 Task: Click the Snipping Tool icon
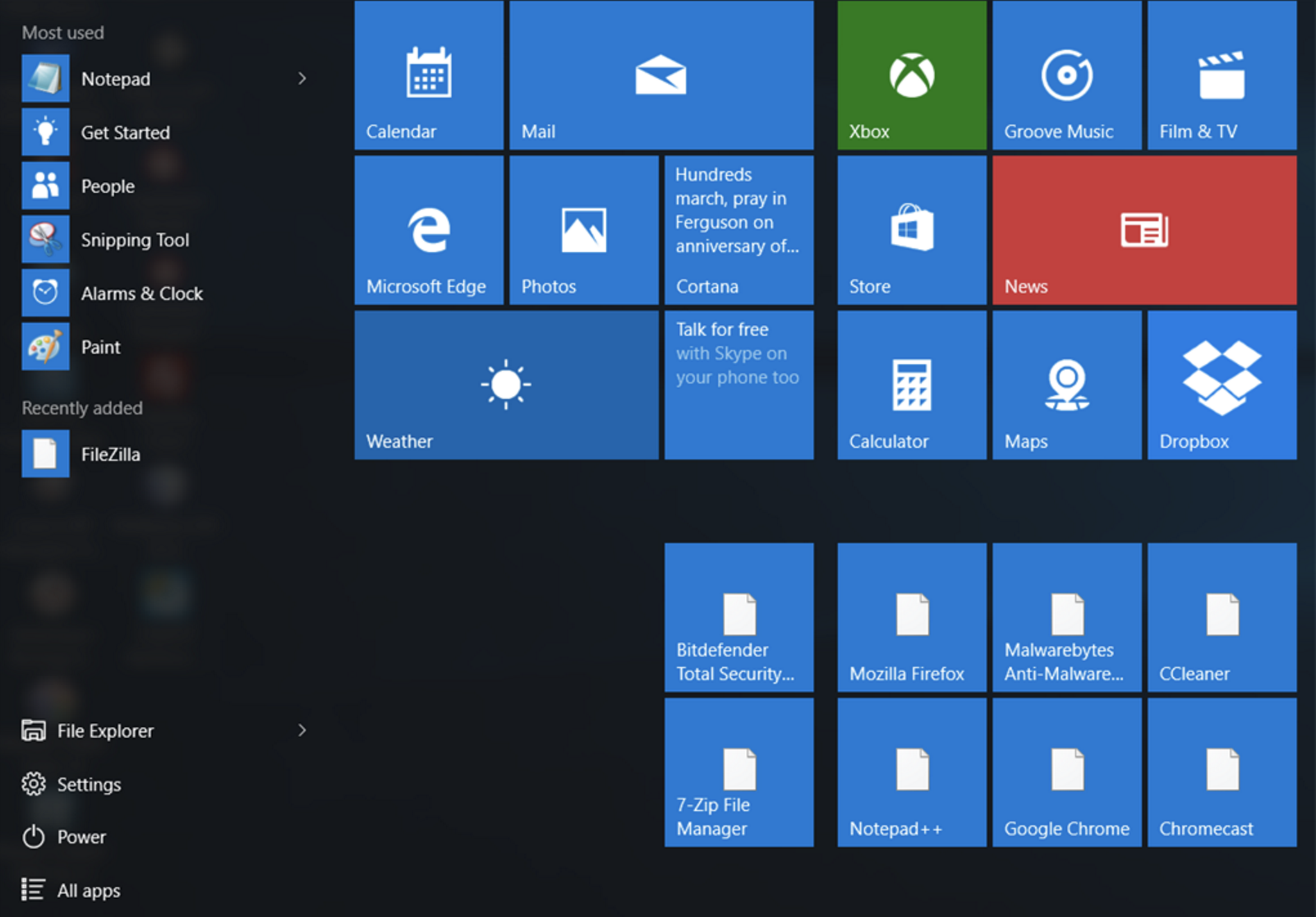(x=45, y=240)
